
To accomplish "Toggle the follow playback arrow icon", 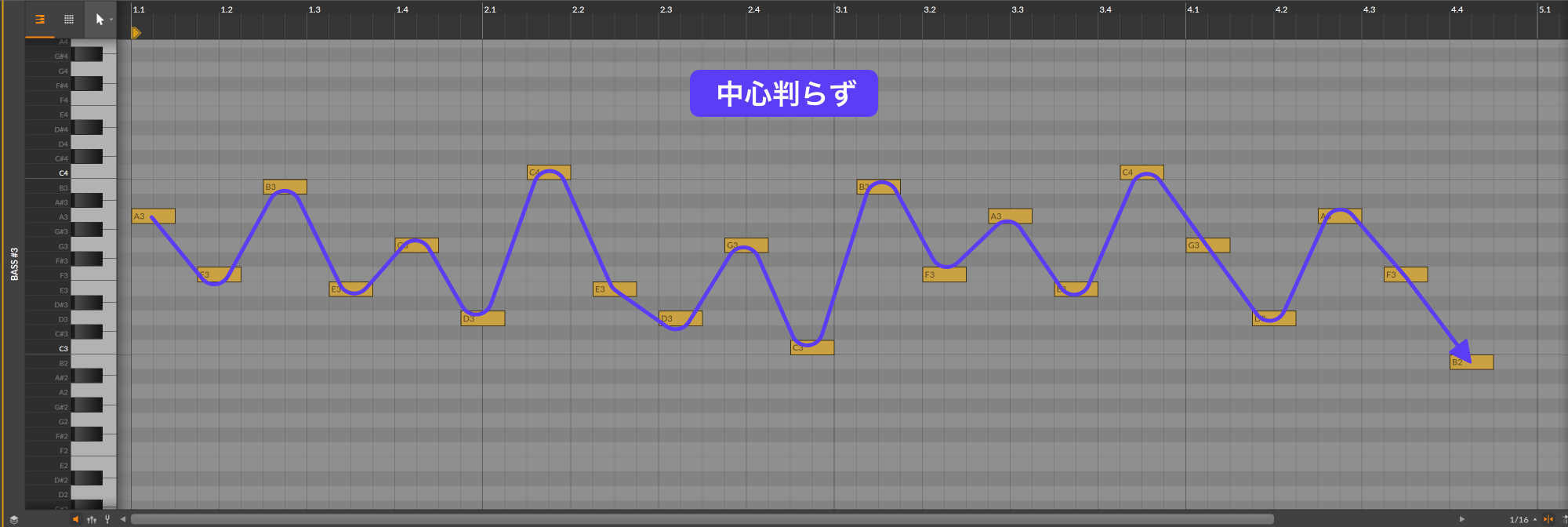I will 1564,519.
